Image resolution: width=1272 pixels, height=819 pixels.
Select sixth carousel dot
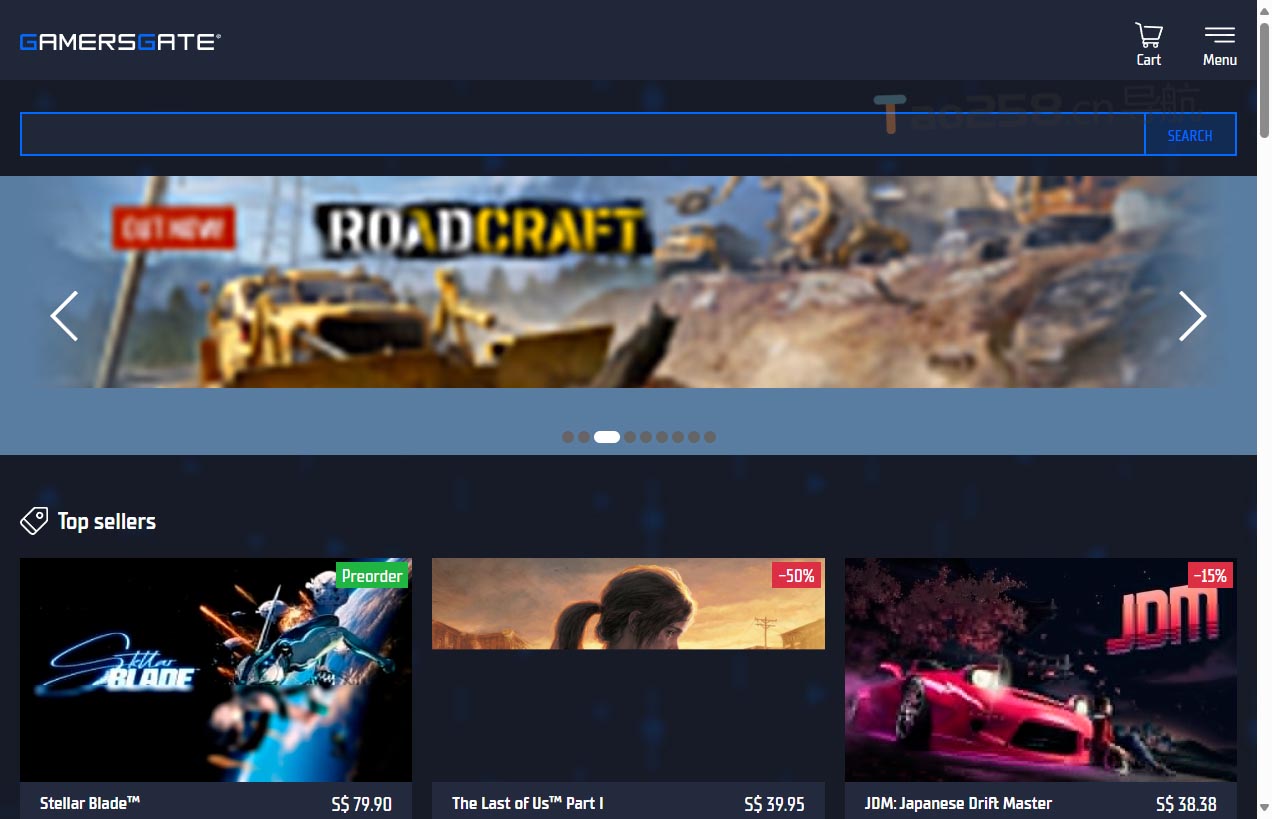click(662, 437)
